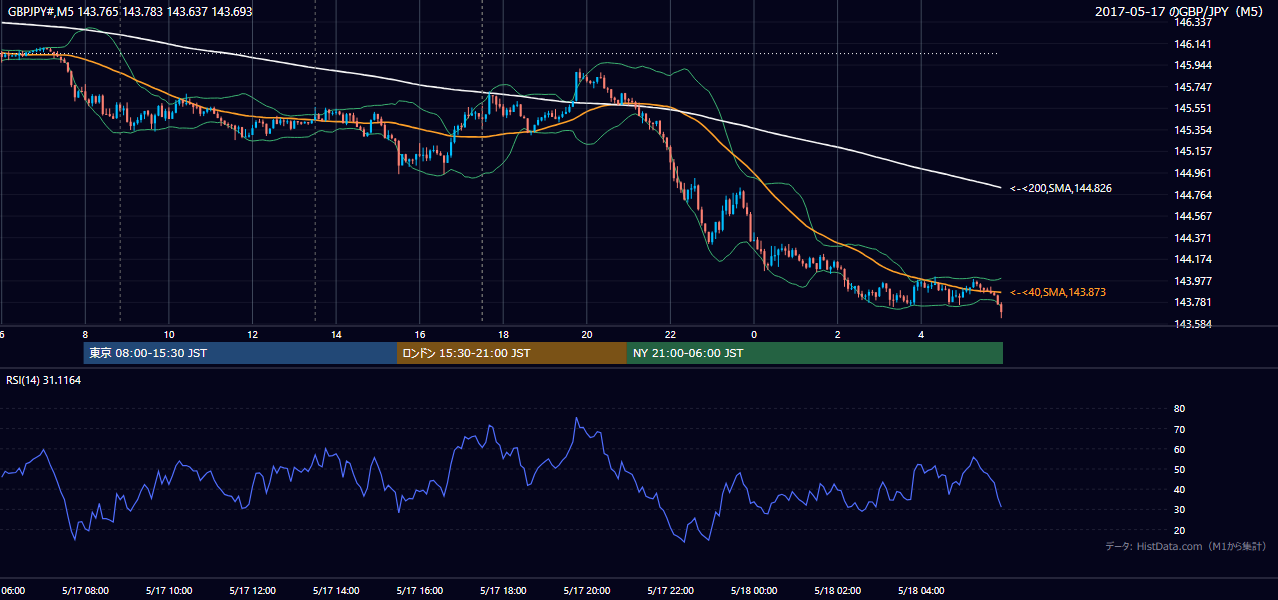Click RSI scale value 60
This screenshot has height=600, width=1278.
pos(1179,449)
